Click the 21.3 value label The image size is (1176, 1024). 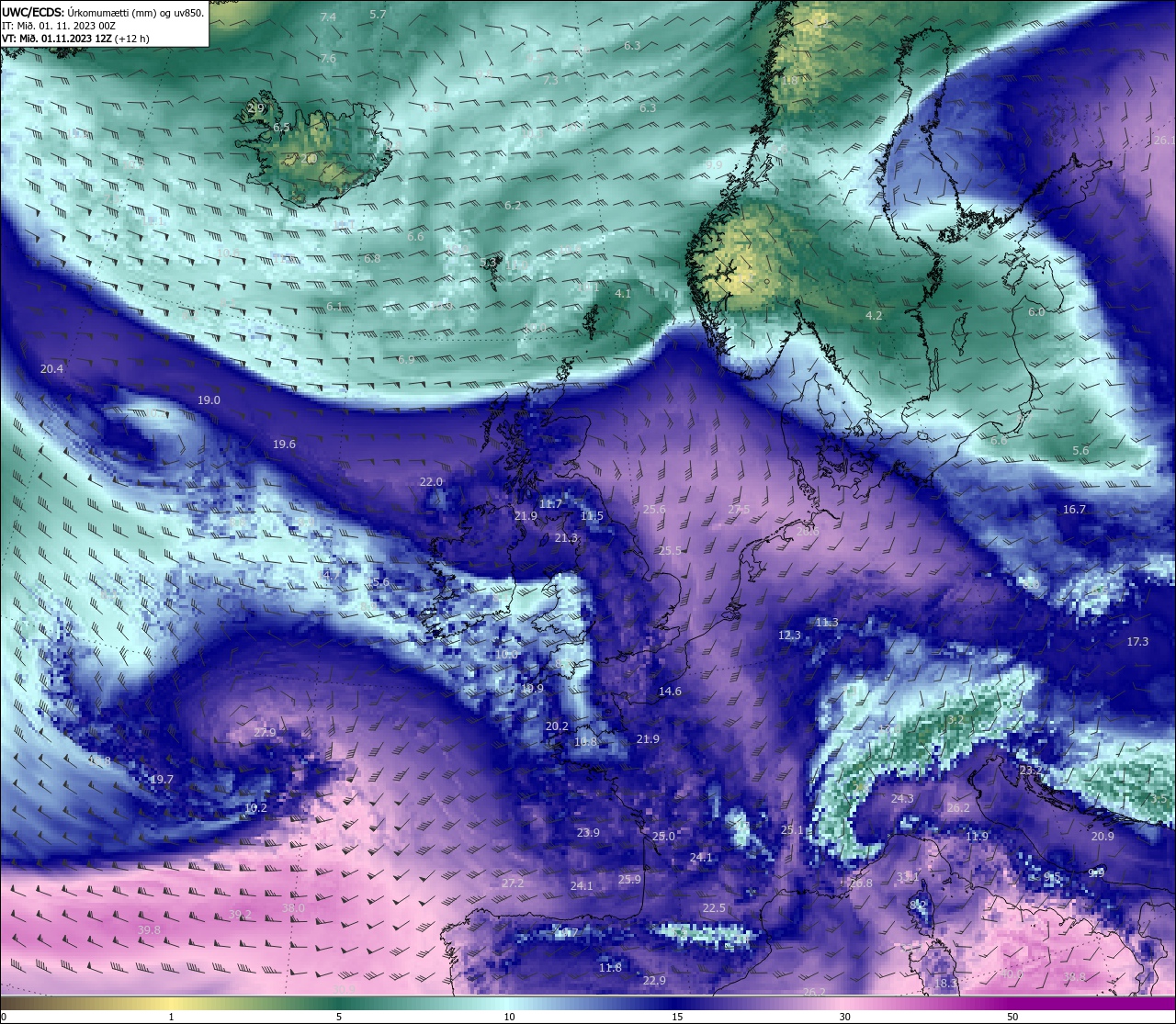pos(566,538)
